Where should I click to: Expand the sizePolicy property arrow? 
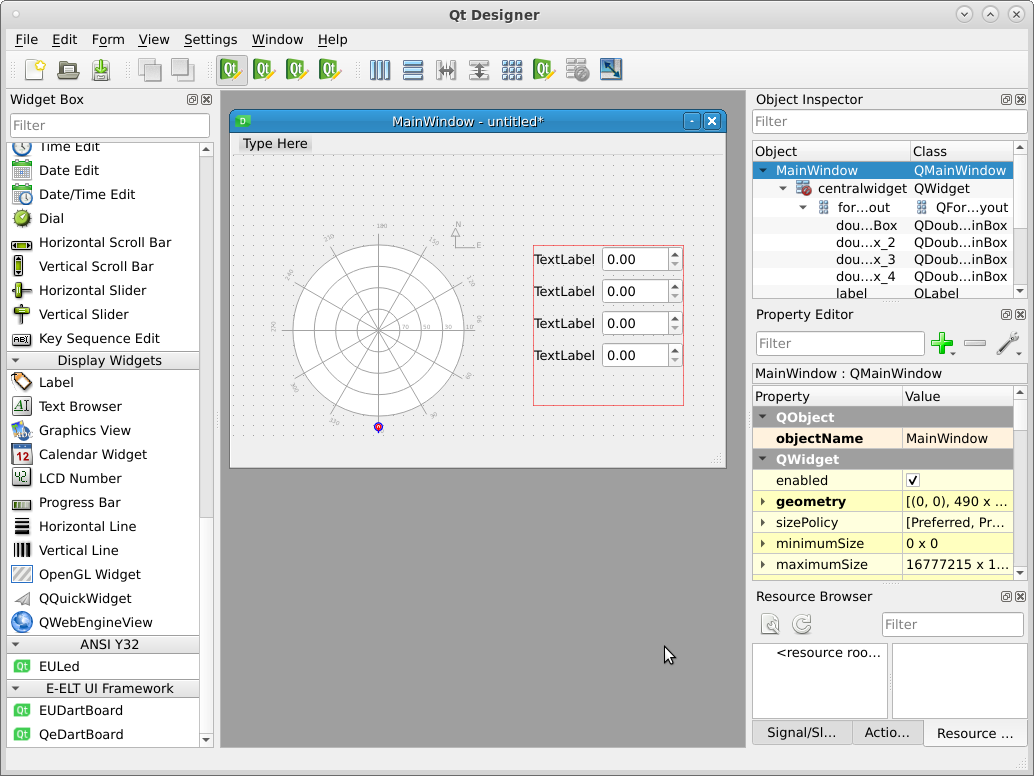click(763, 523)
